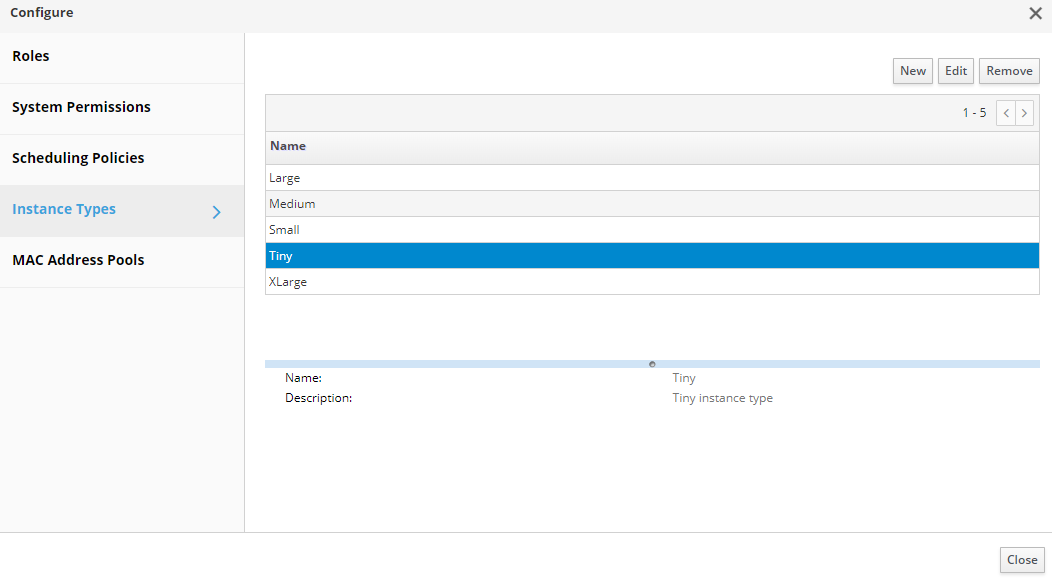Pick the XLarge instance type row
The height and width of the screenshot is (579, 1052).
point(288,282)
